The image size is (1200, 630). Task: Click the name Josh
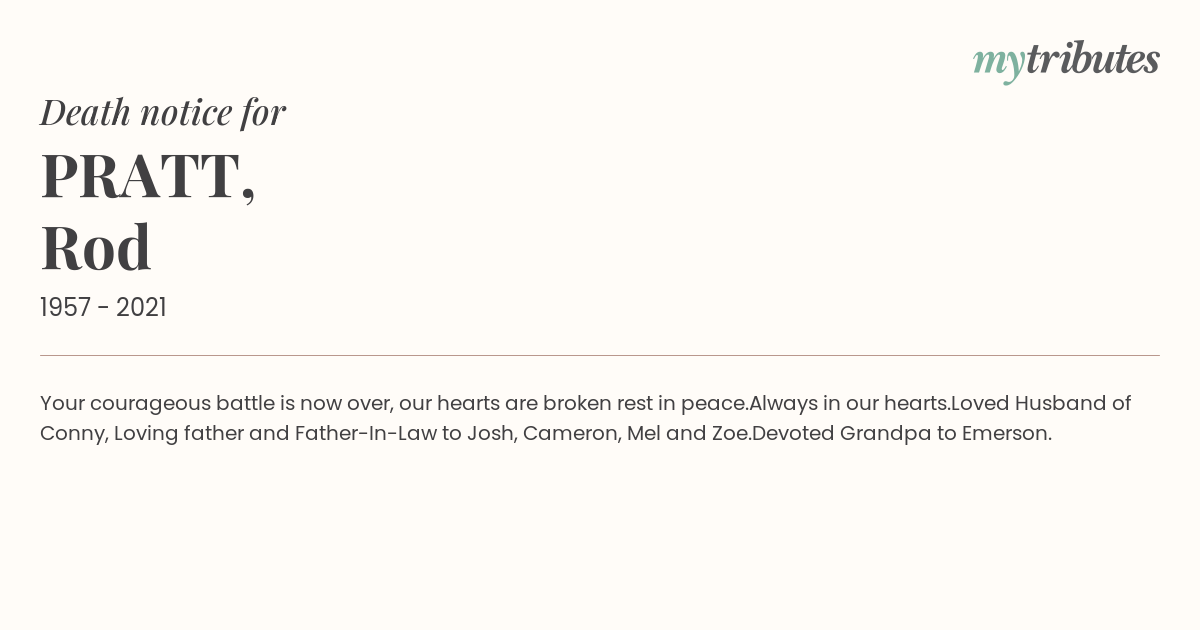(489, 434)
